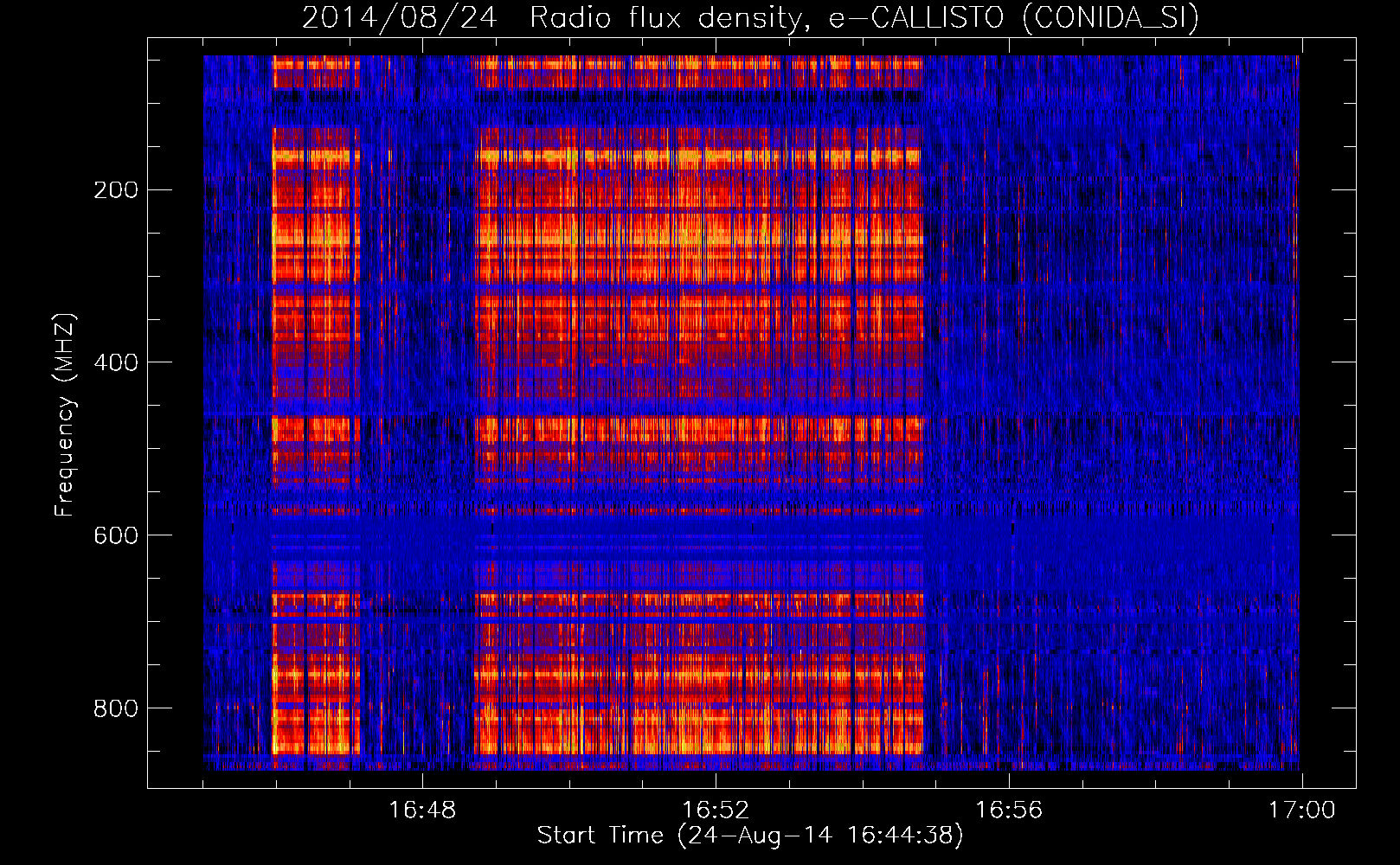
Task: Click the Start Time axis caption
Action: click(x=750, y=836)
